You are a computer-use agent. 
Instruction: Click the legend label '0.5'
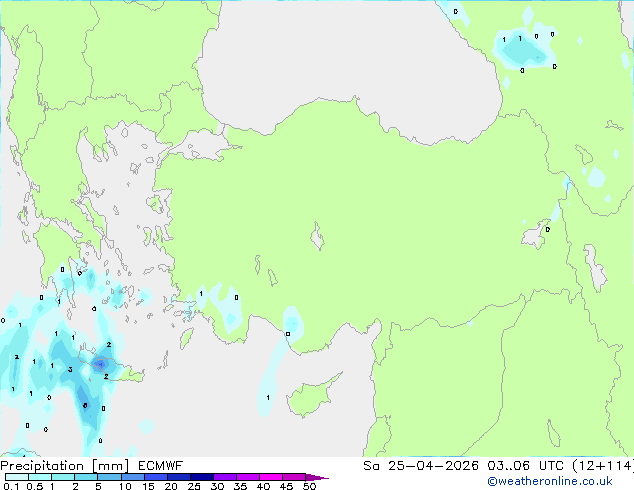(x=34, y=486)
